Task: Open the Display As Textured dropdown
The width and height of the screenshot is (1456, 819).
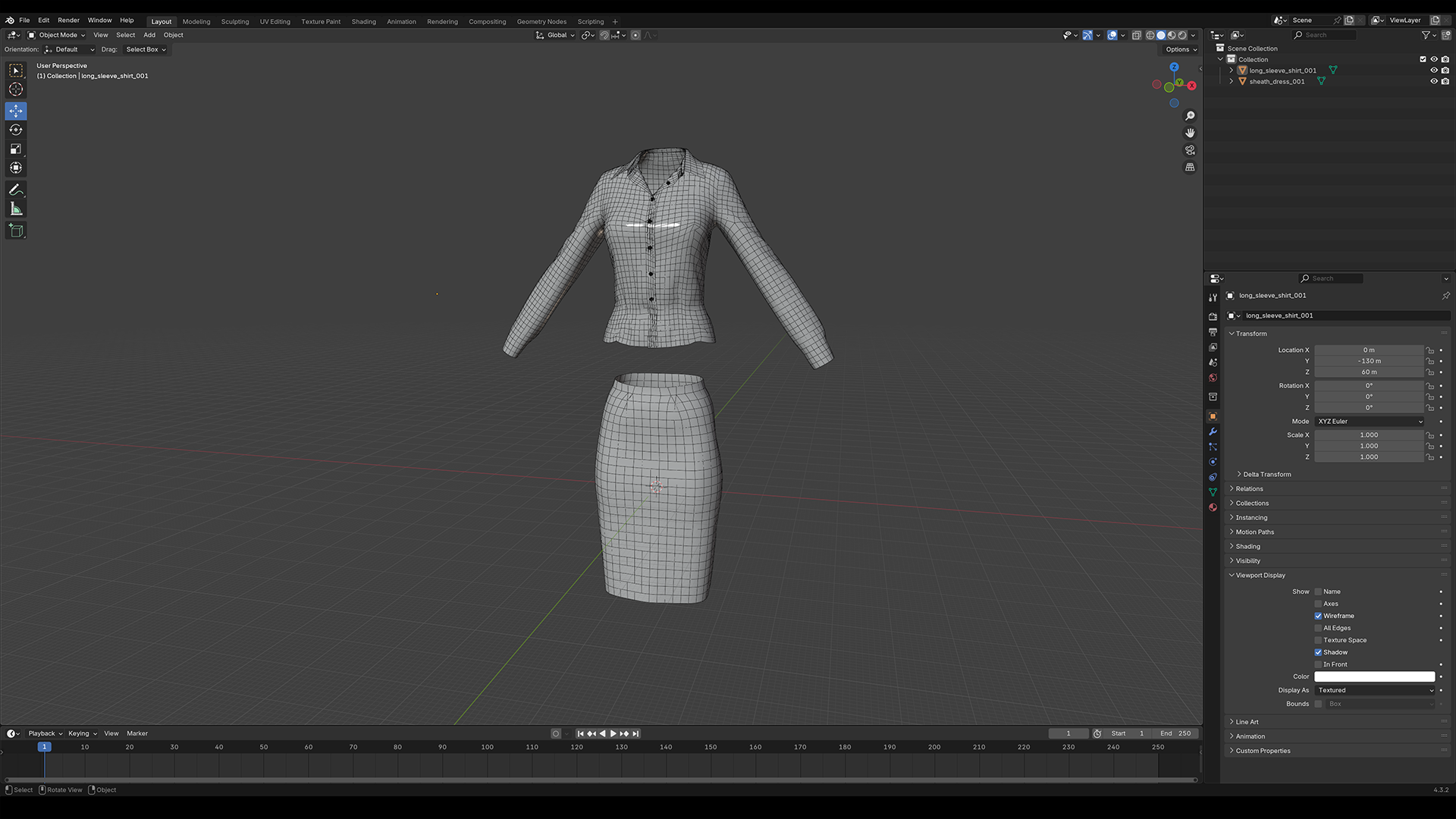Action: click(1375, 690)
